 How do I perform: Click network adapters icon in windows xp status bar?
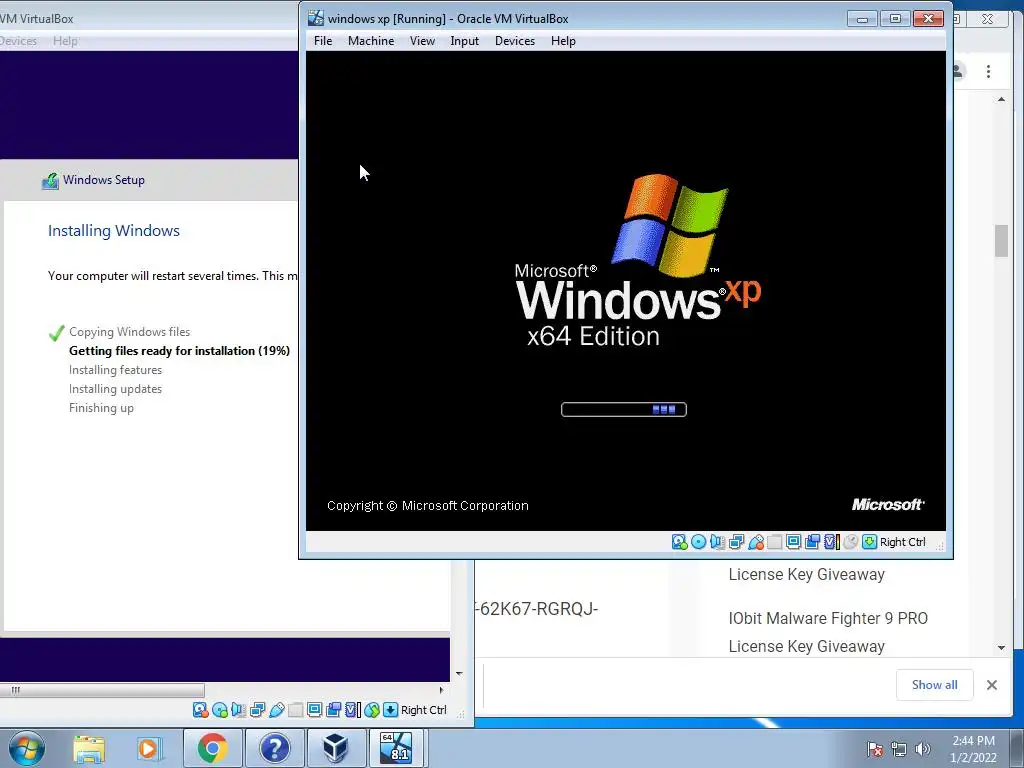pos(736,541)
